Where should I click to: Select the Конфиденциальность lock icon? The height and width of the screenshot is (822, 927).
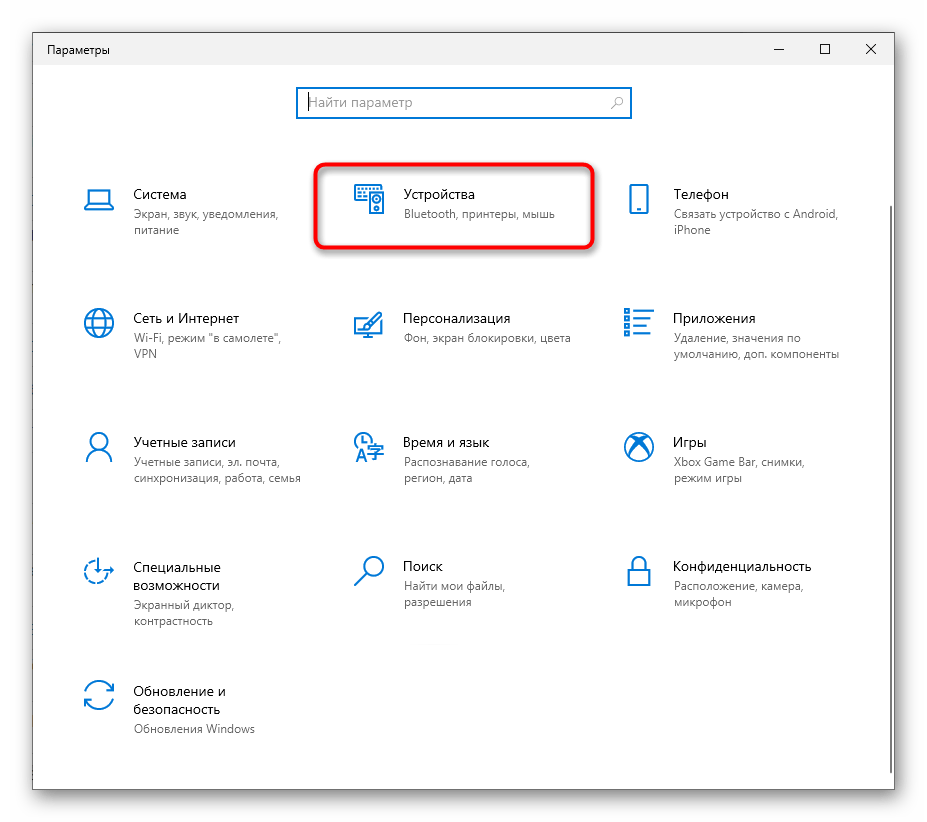(x=639, y=571)
